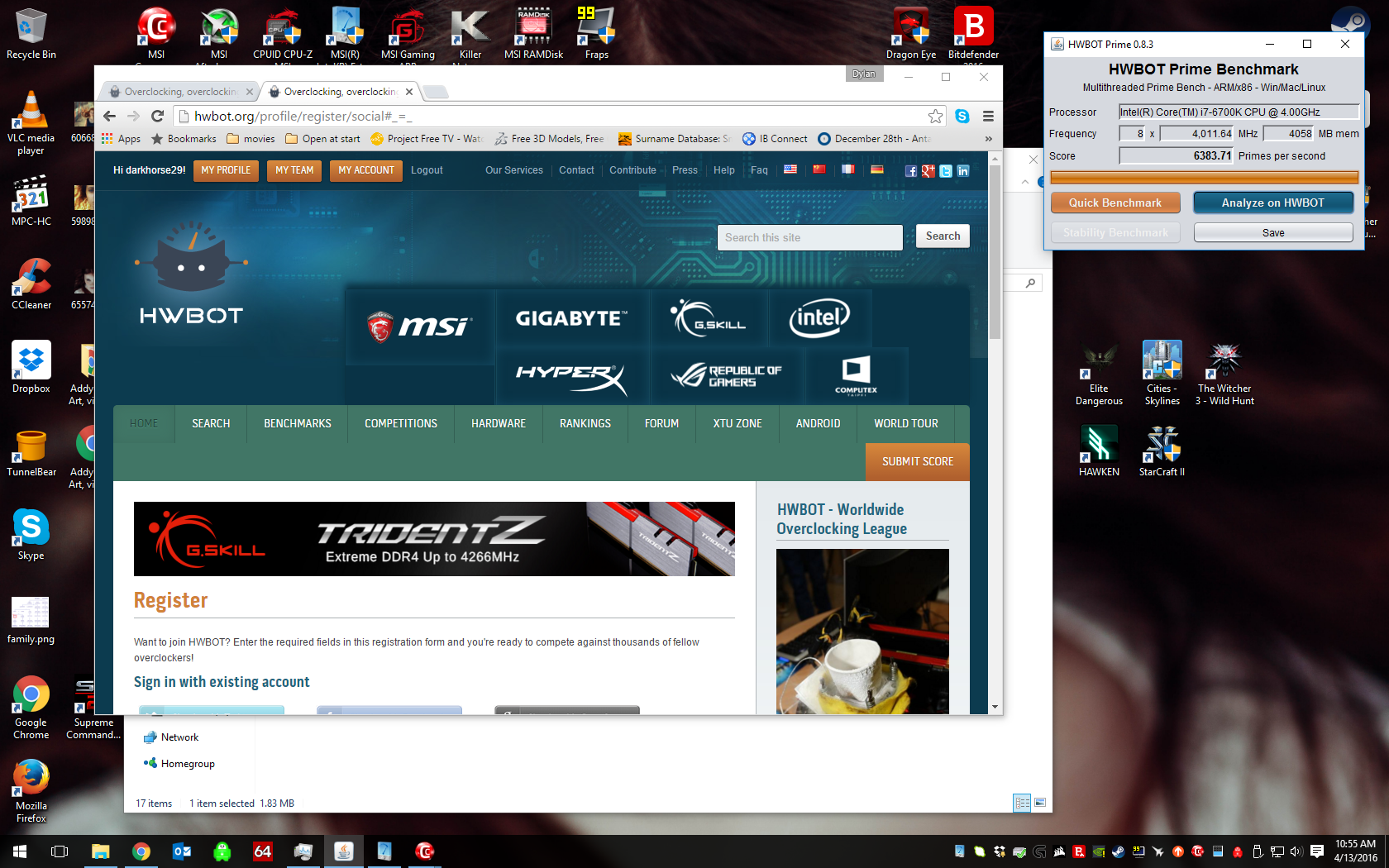Open the Dropbox desktop icon
The height and width of the screenshot is (868, 1389).
click(31, 368)
